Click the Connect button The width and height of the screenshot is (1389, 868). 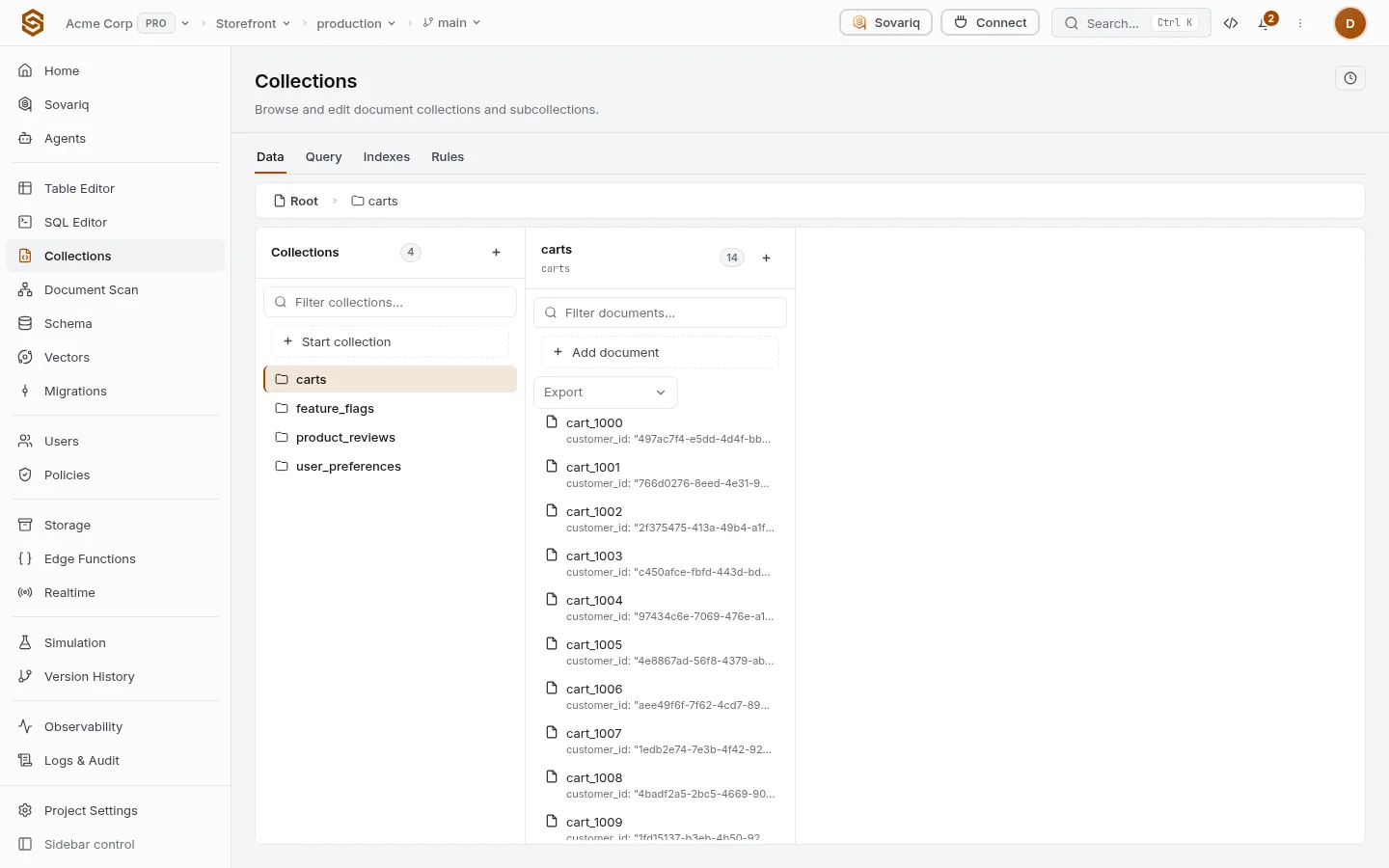[x=990, y=22]
